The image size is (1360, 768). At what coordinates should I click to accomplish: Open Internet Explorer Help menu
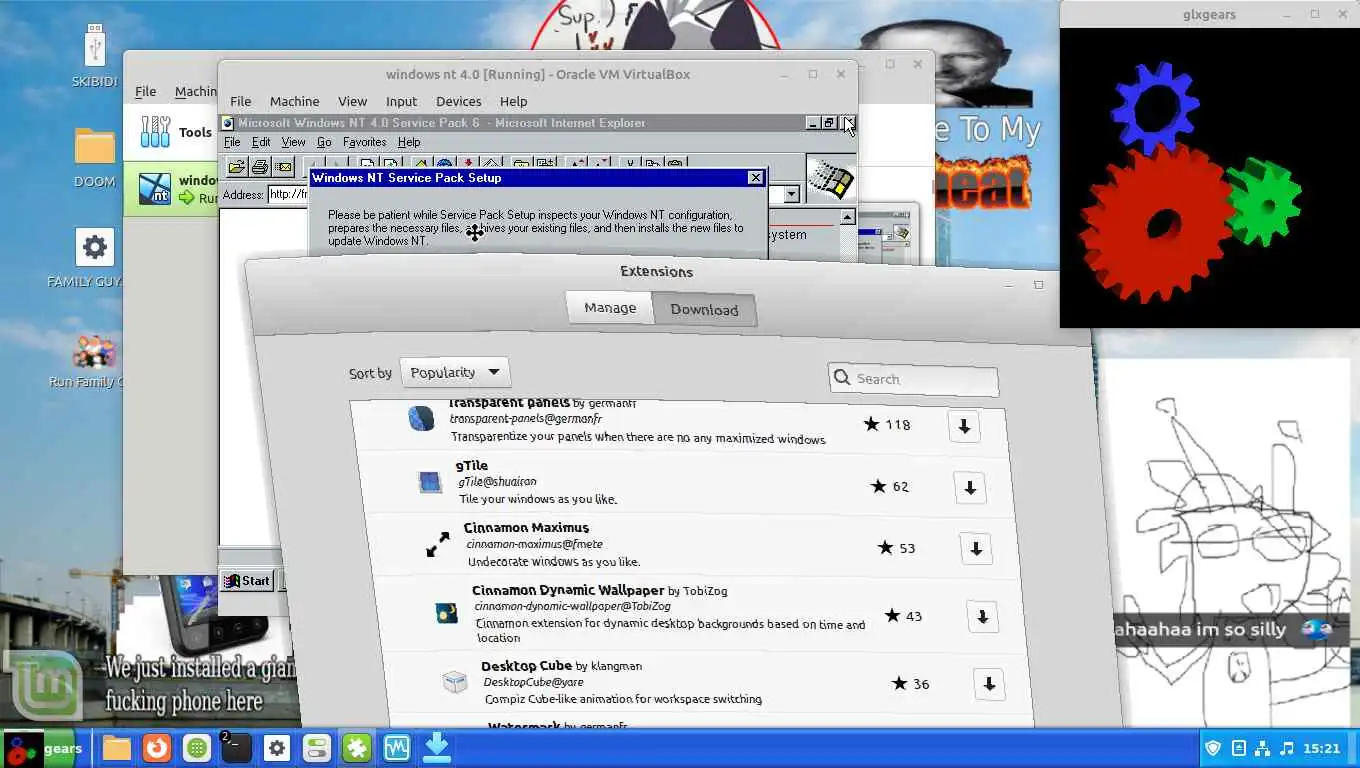pyautogui.click(x=409, y=142)
